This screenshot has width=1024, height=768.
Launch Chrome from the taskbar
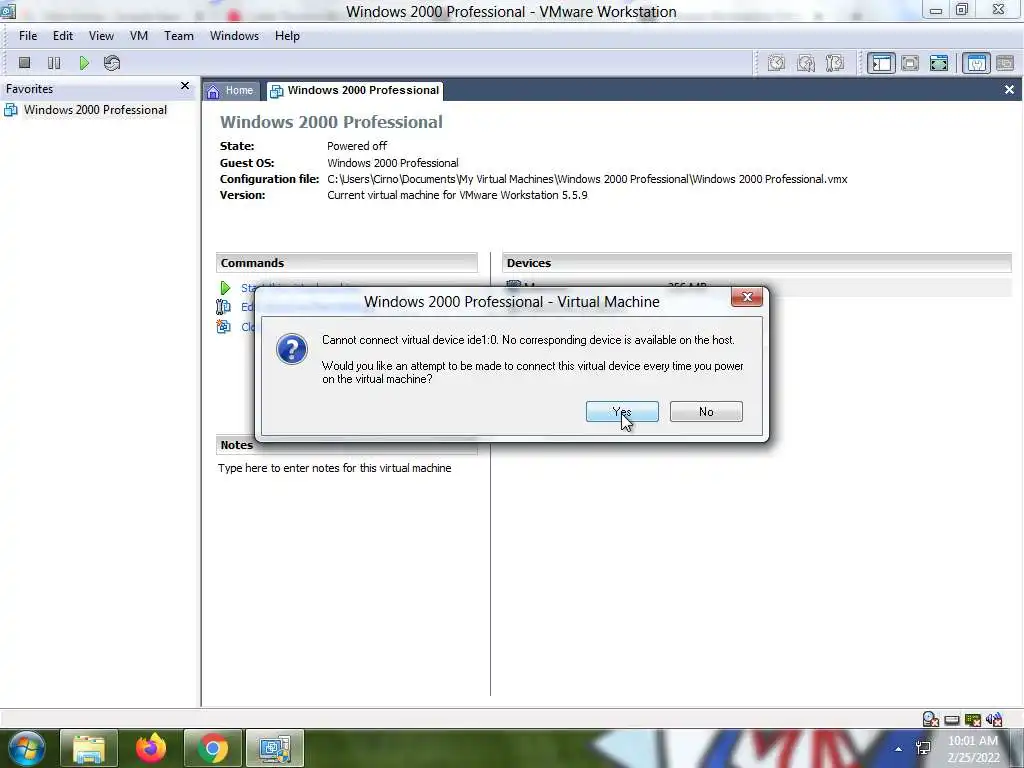[213, 748]
